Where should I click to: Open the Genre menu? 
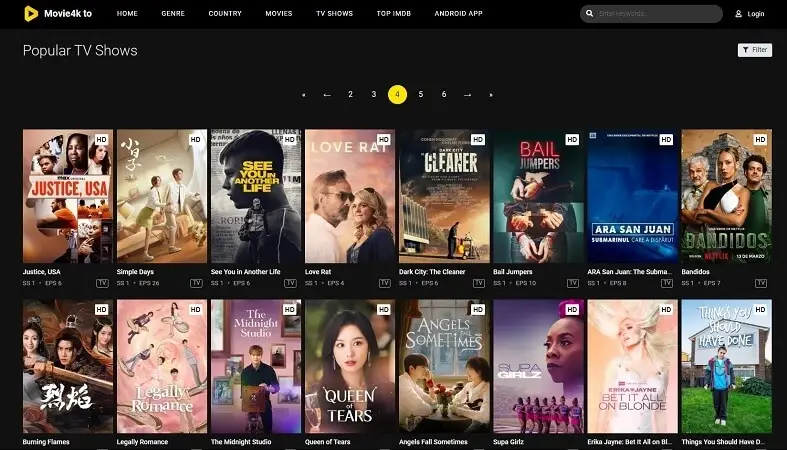coord(173,14)
